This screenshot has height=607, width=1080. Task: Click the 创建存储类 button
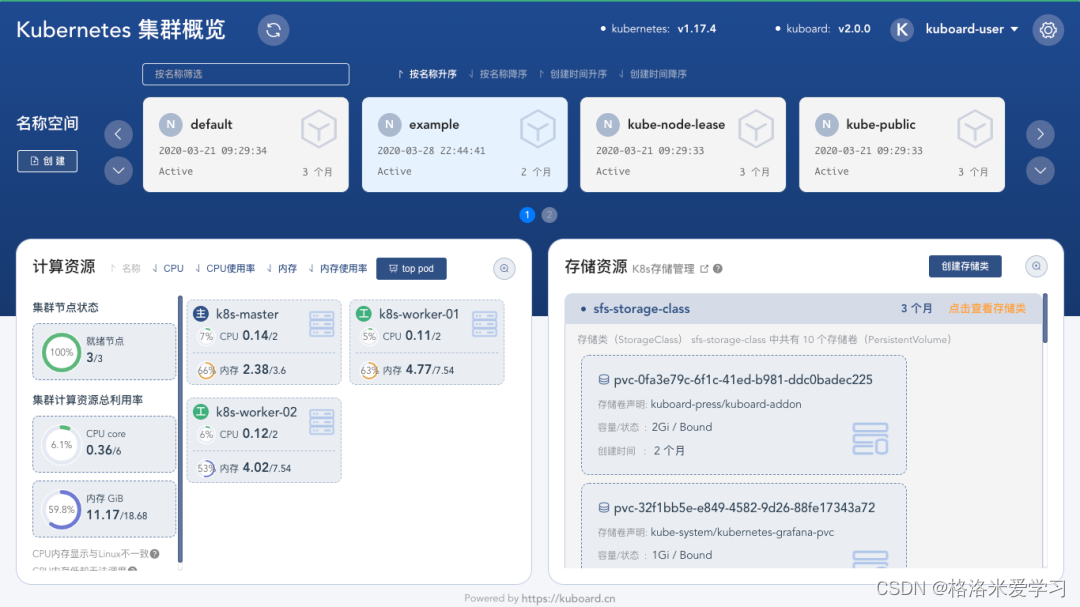pyautogui.click(x=965, y=266)
